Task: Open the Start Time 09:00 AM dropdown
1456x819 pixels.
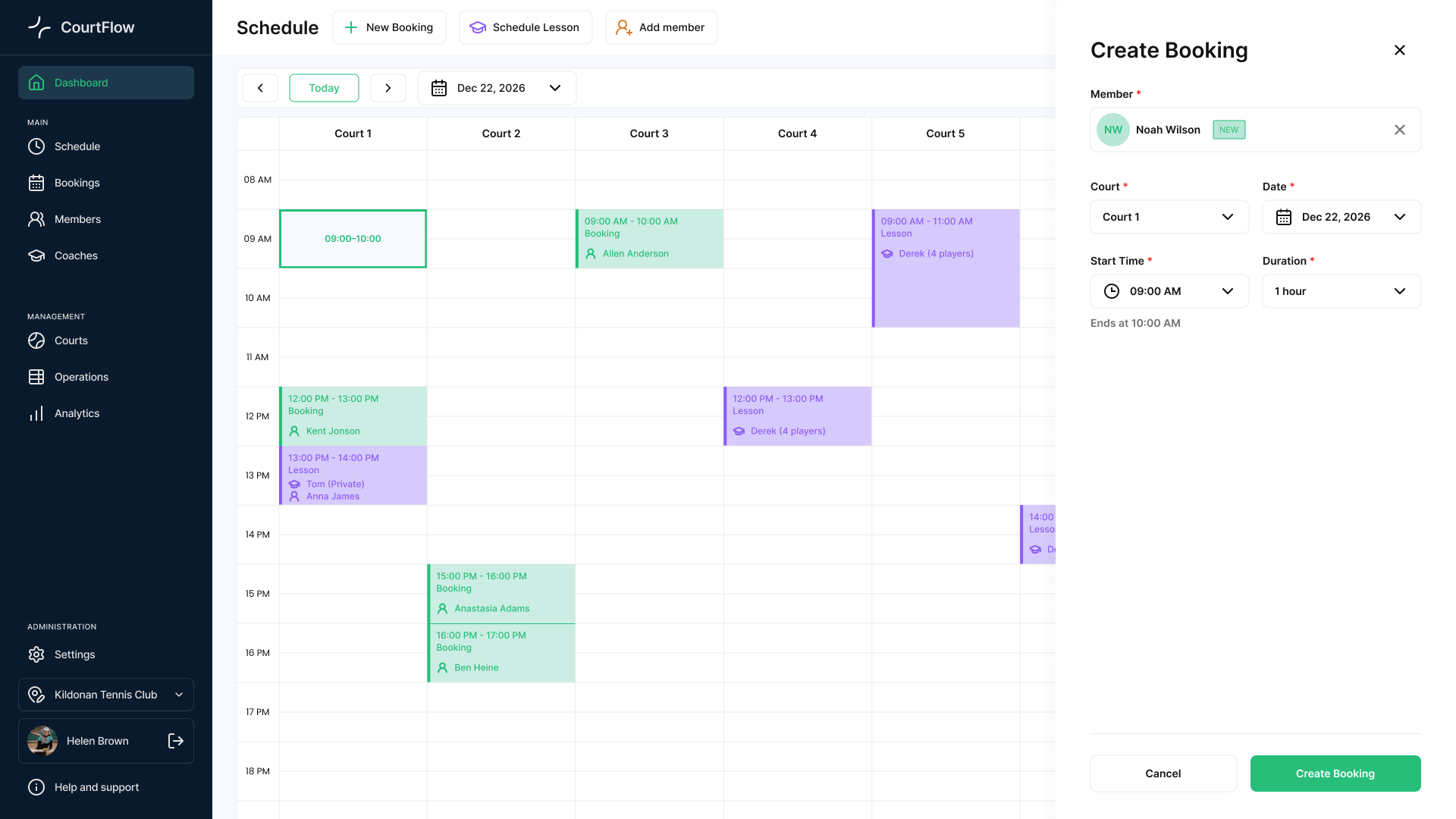Action: [1169, 291]
